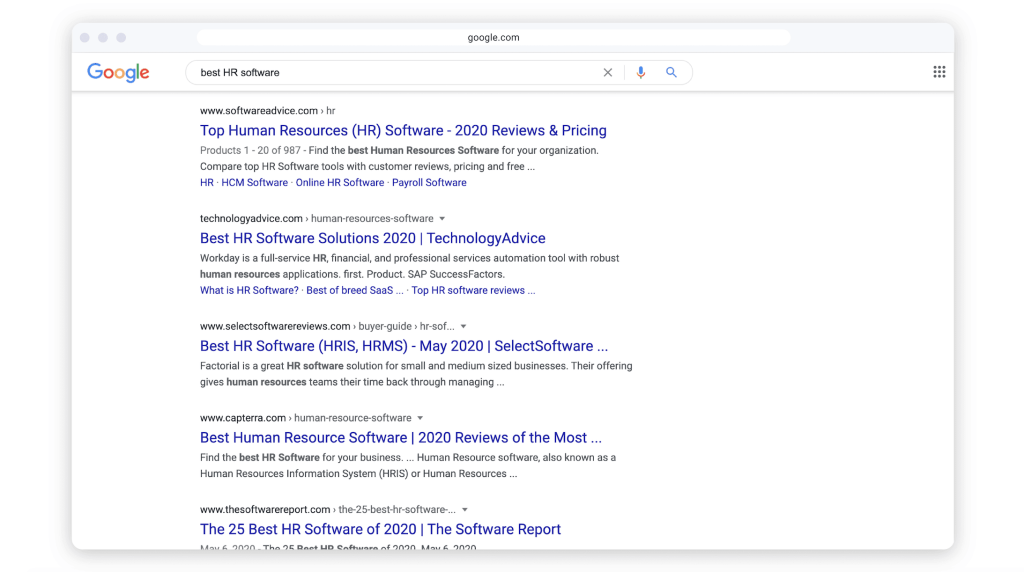This screenshot has height=572, width=1024.
Task: Expand the dropdown arrow next to selectsoftwarereviews.com URL
Action: [463, 326]
